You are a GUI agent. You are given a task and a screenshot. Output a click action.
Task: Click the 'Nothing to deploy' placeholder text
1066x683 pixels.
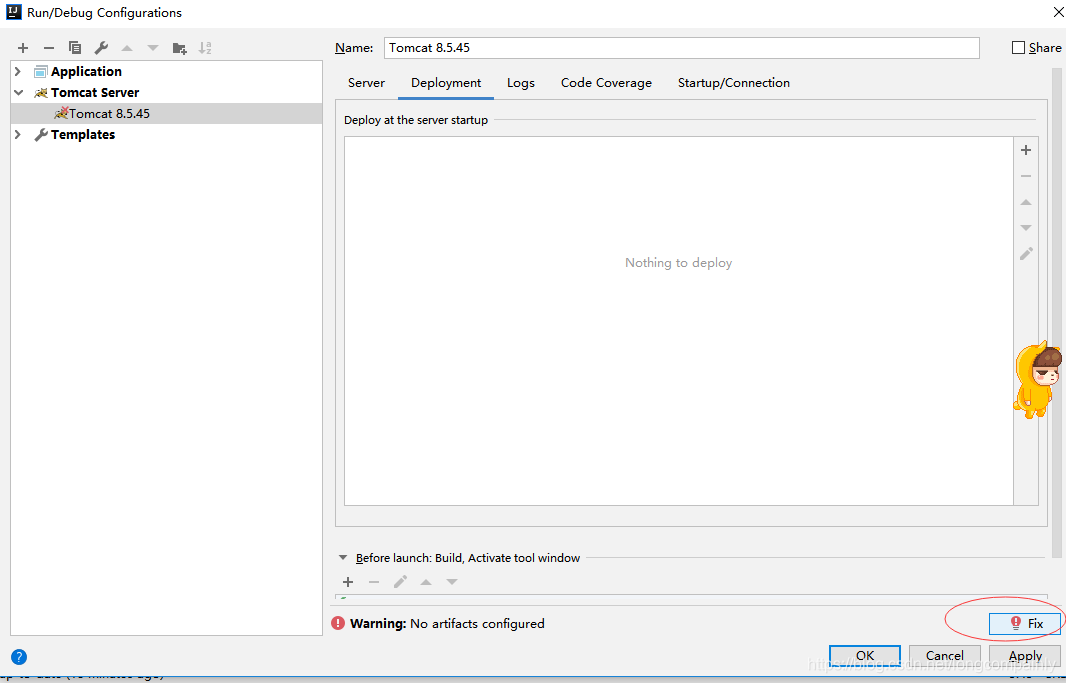pyautogui.click(x=678, y=263)
